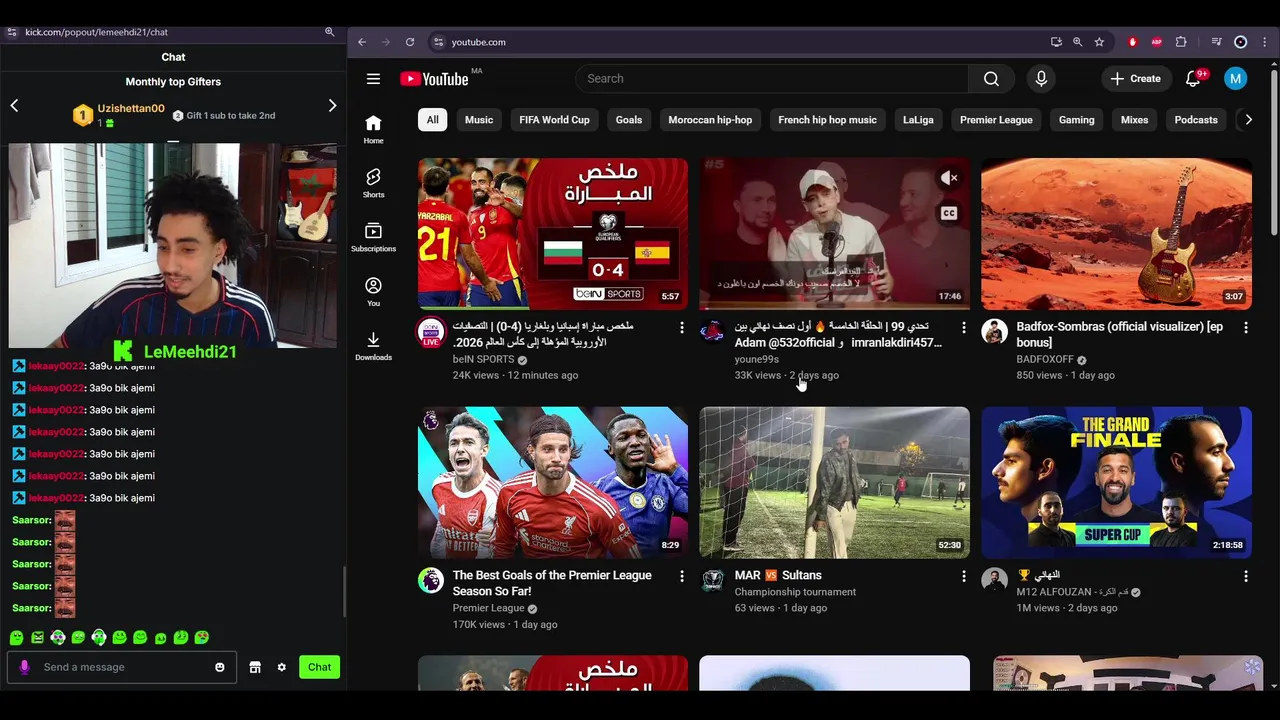1280x720 pixels.
Task: Open Downloads in YouTube sidebar
Action: tap(373, 345)
